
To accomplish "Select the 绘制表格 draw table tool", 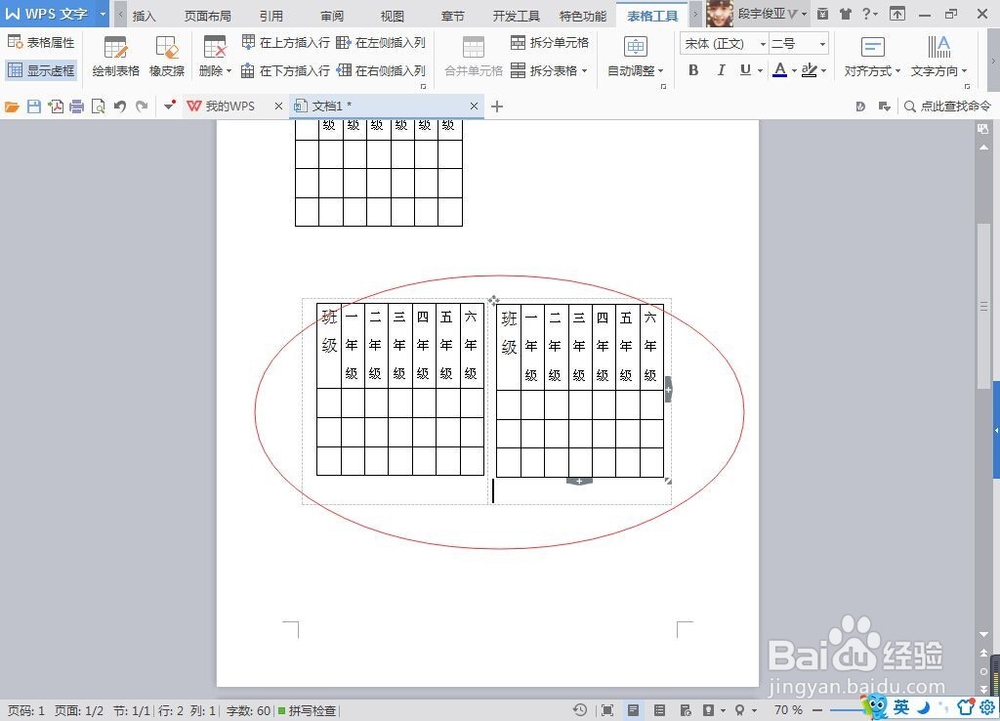I will [115, 57].
